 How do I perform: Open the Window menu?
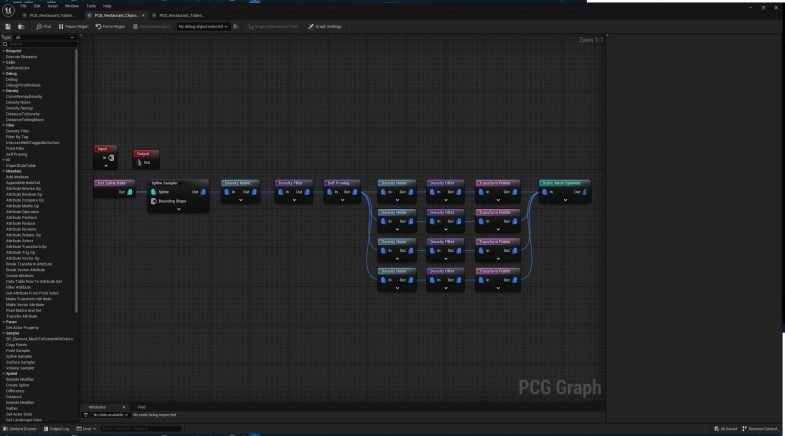pyautogui.click(x=72, y=6)
